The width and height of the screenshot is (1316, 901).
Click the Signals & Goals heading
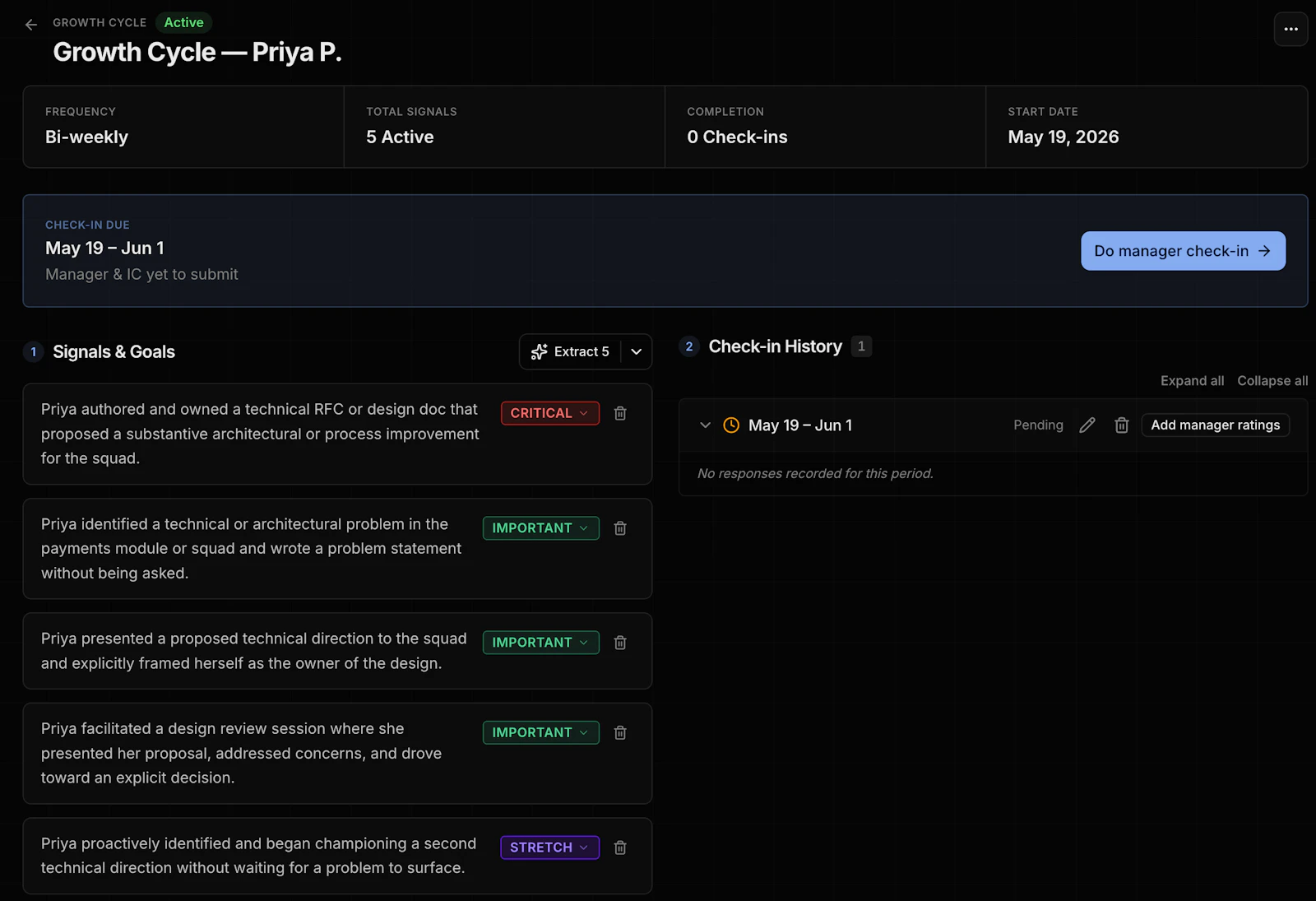point(114,352)
